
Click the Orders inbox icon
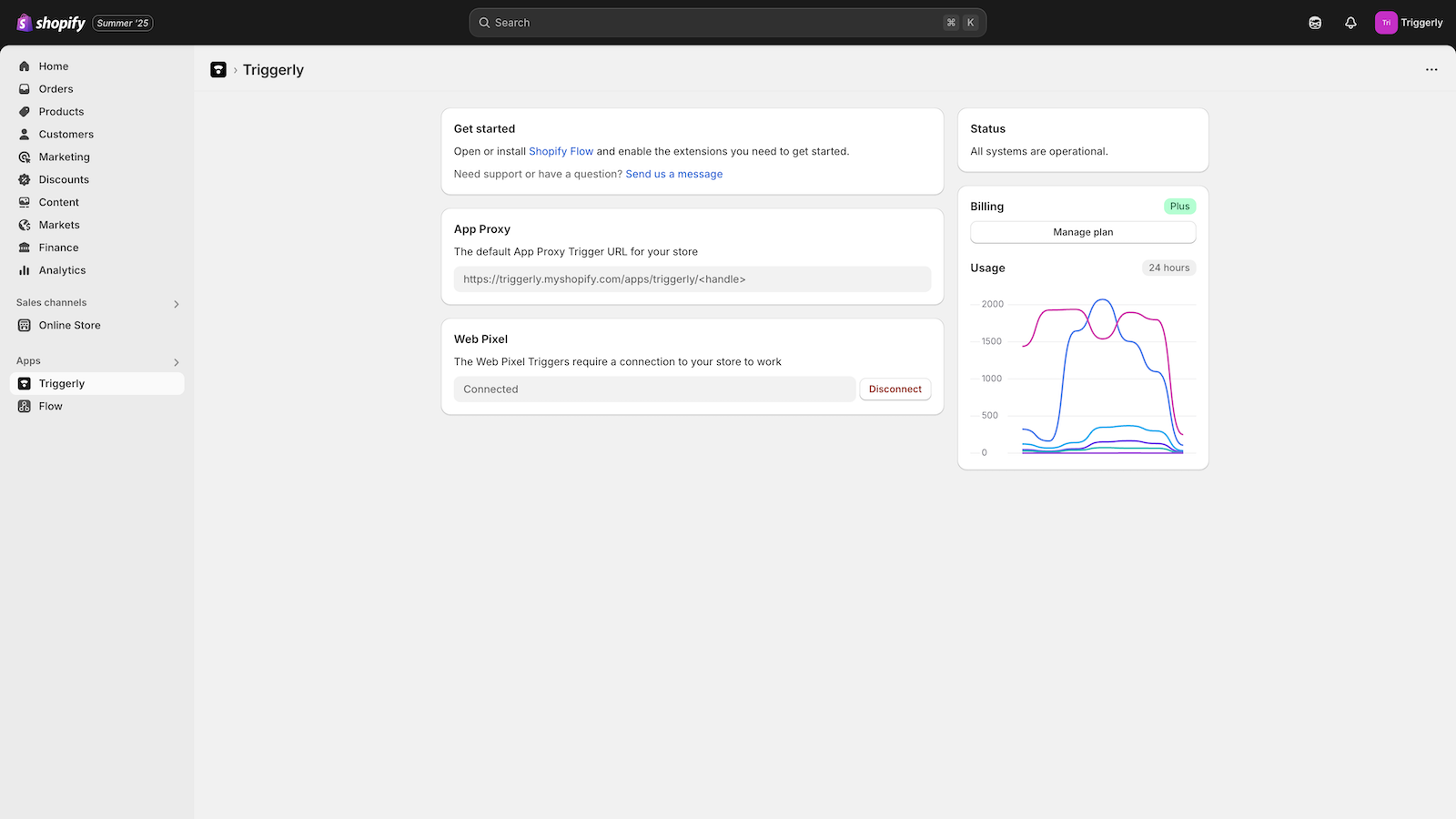tap(25, 89)
